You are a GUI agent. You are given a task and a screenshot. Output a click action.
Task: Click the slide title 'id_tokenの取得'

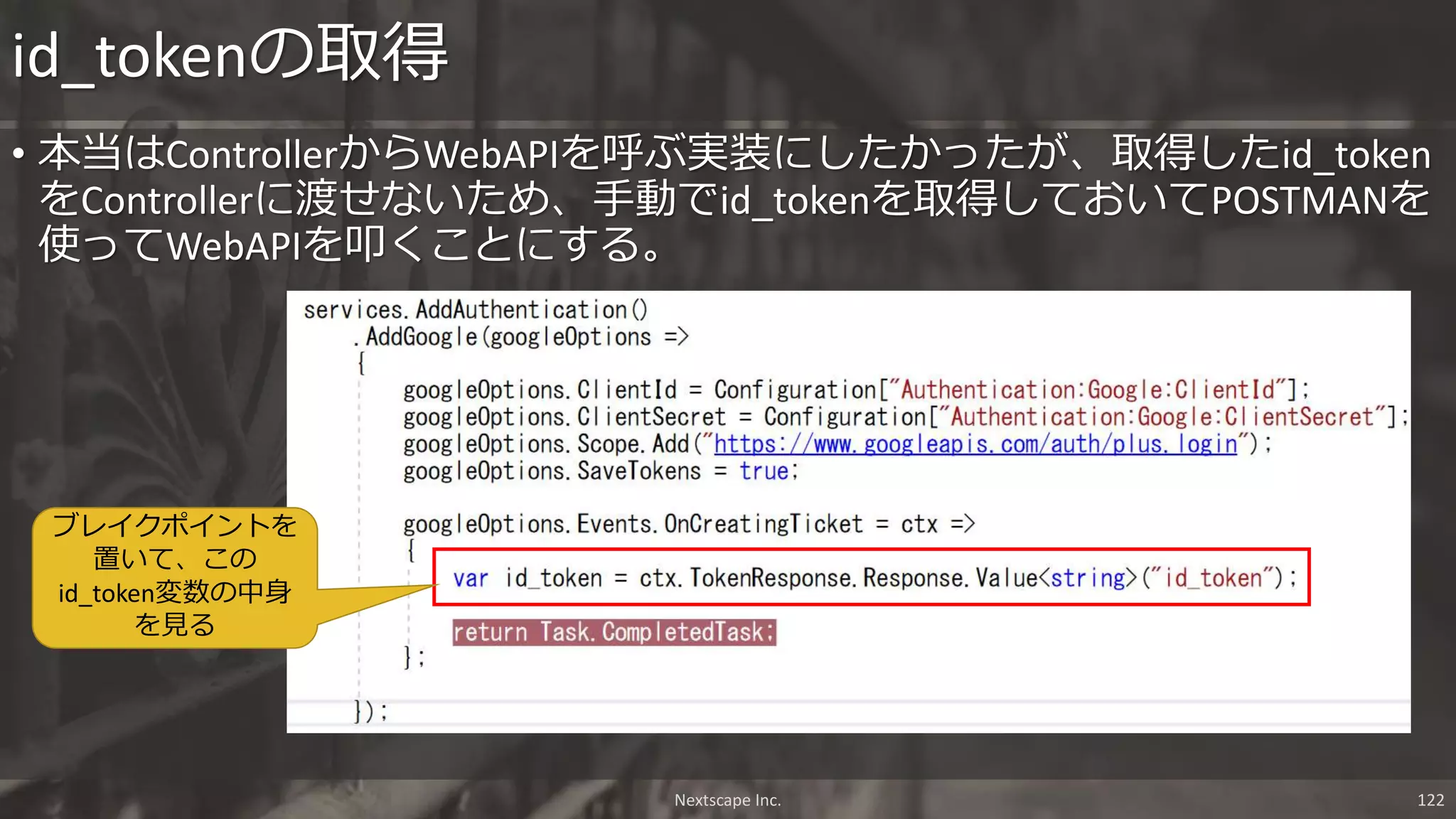click(230, 54)
